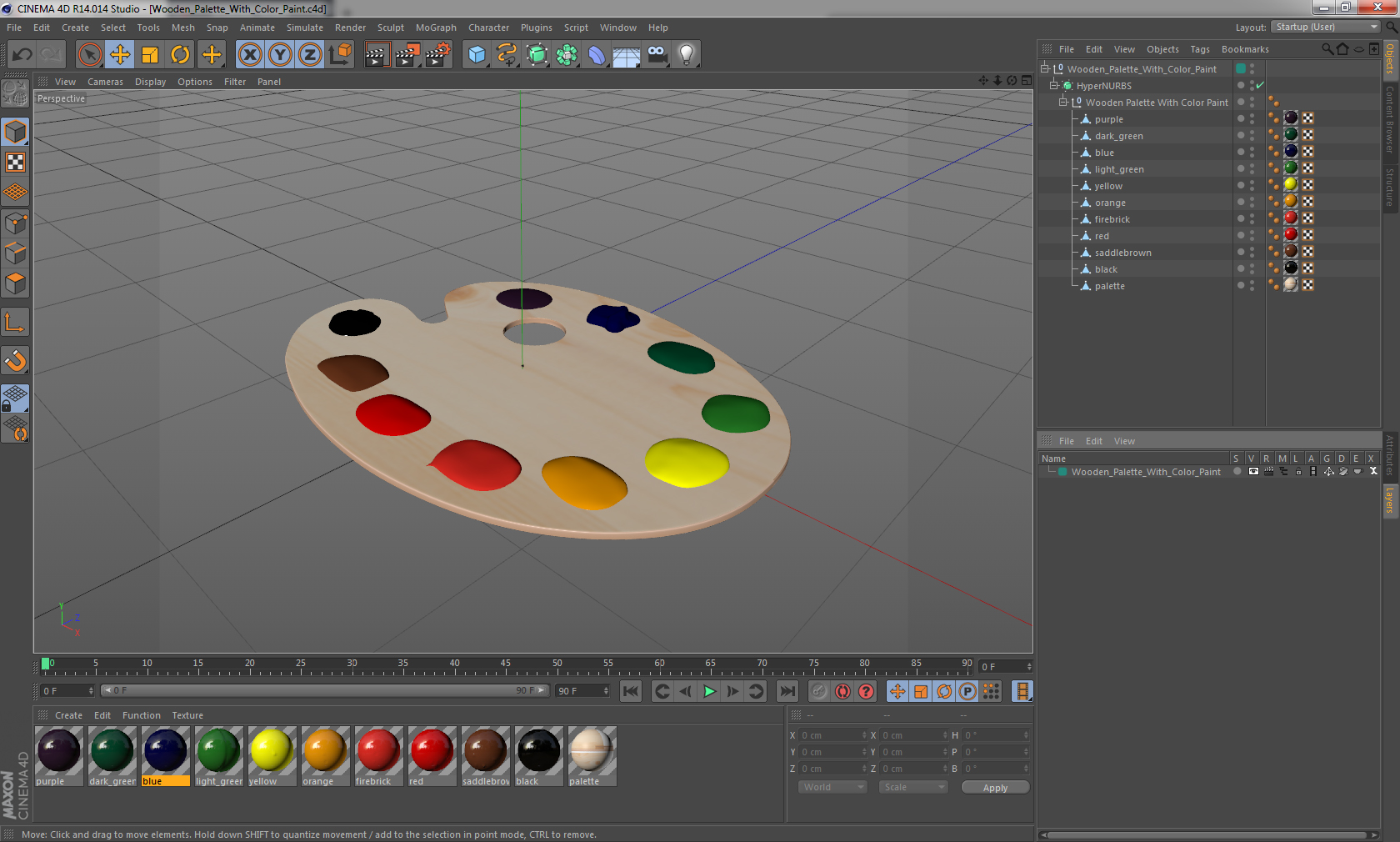Activate the Move tool in top toolbar
1400x842 pixels.
click(x=120, y=55)
